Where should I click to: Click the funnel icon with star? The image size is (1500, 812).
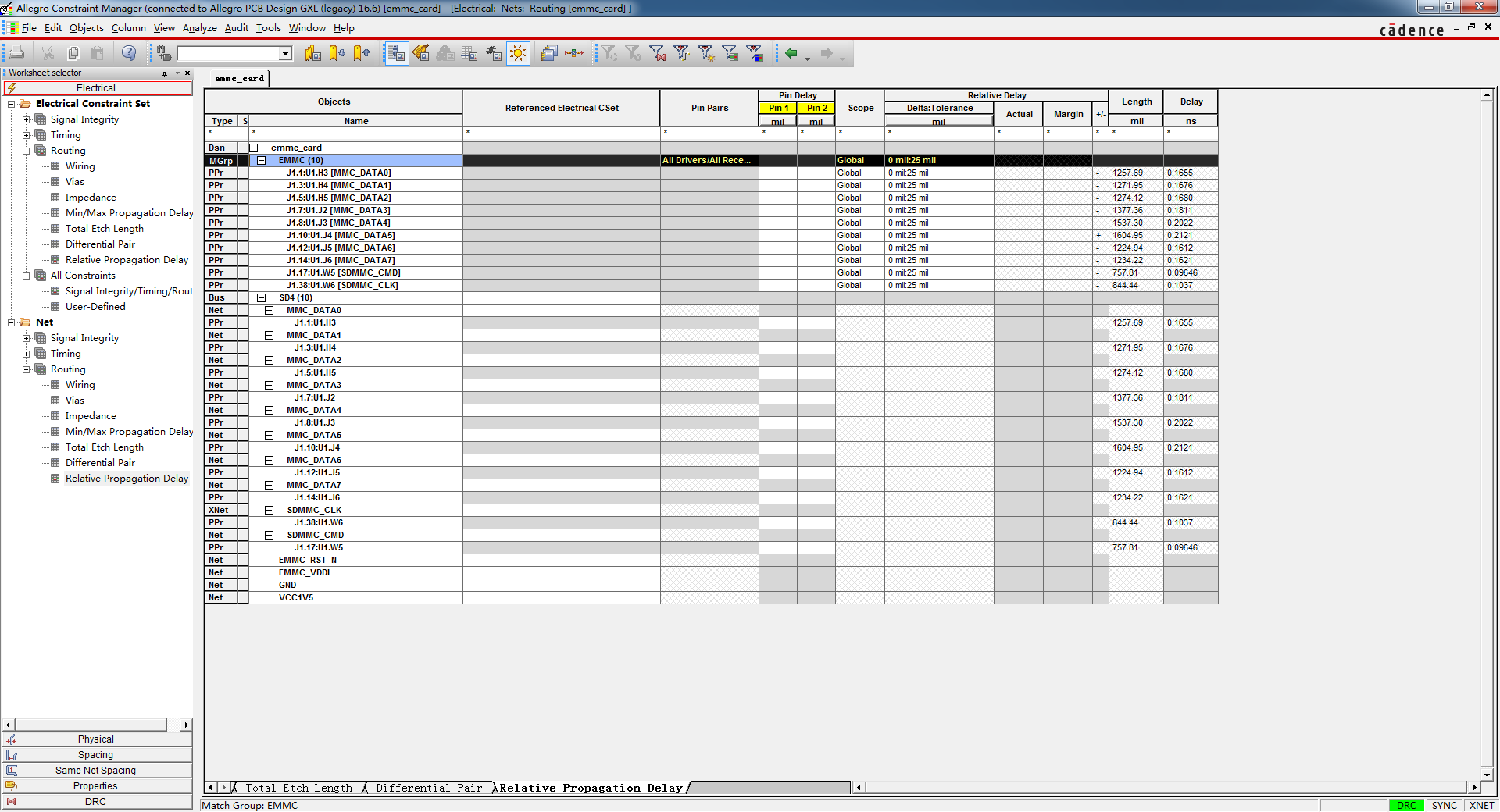coord(706,53)
